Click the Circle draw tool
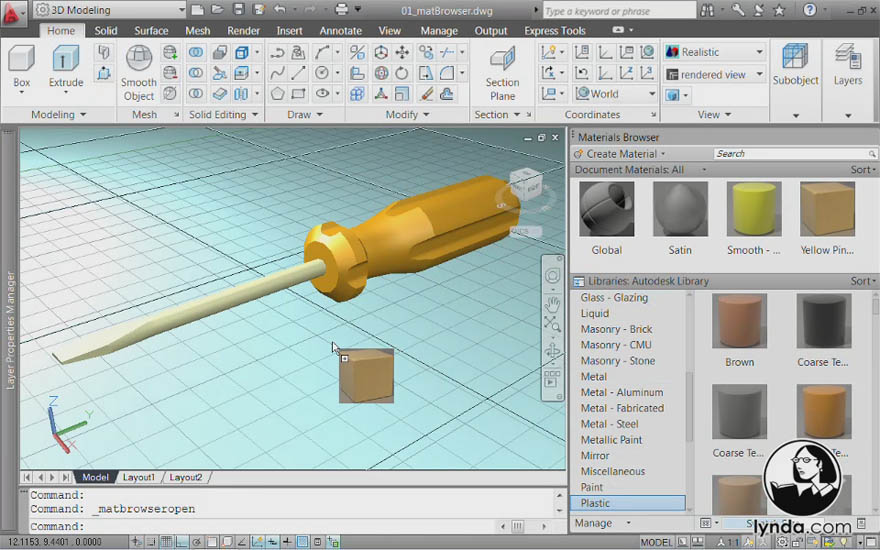 coord(322,73)
